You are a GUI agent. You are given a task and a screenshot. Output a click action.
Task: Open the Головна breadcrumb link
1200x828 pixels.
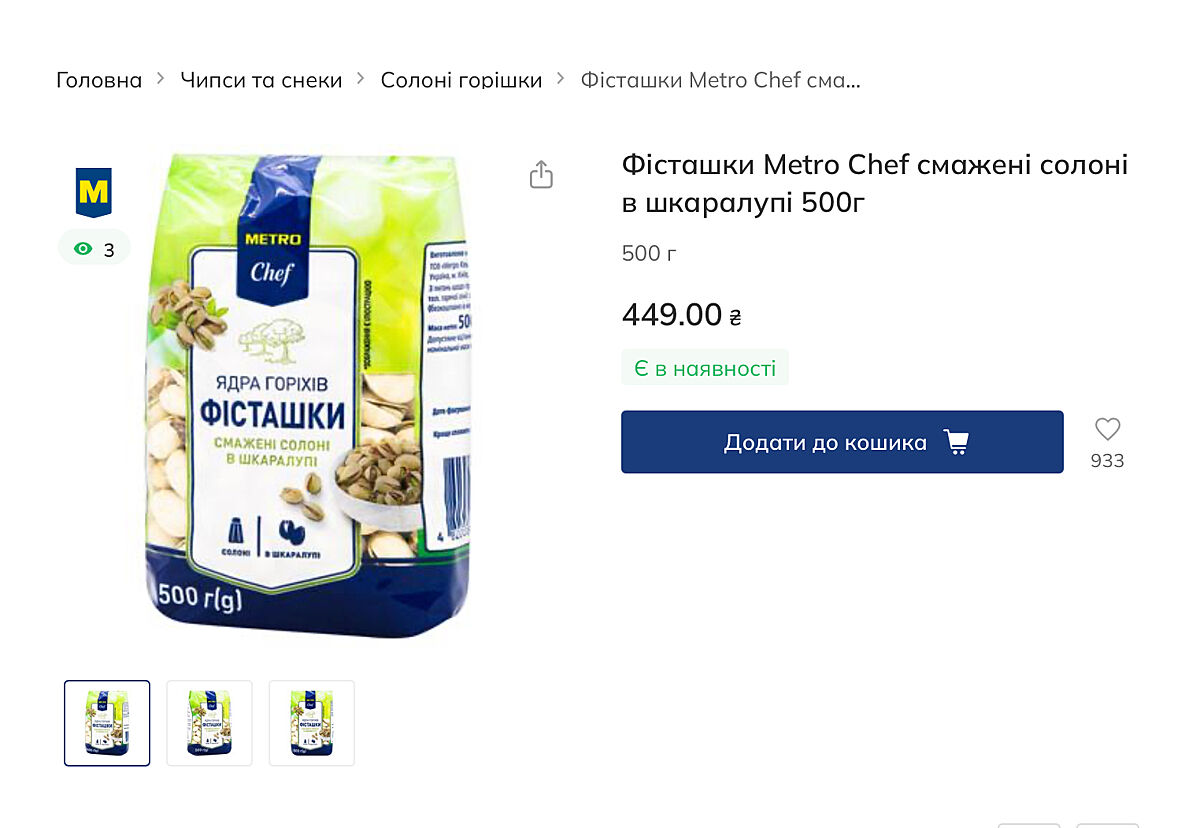(99, 80)
